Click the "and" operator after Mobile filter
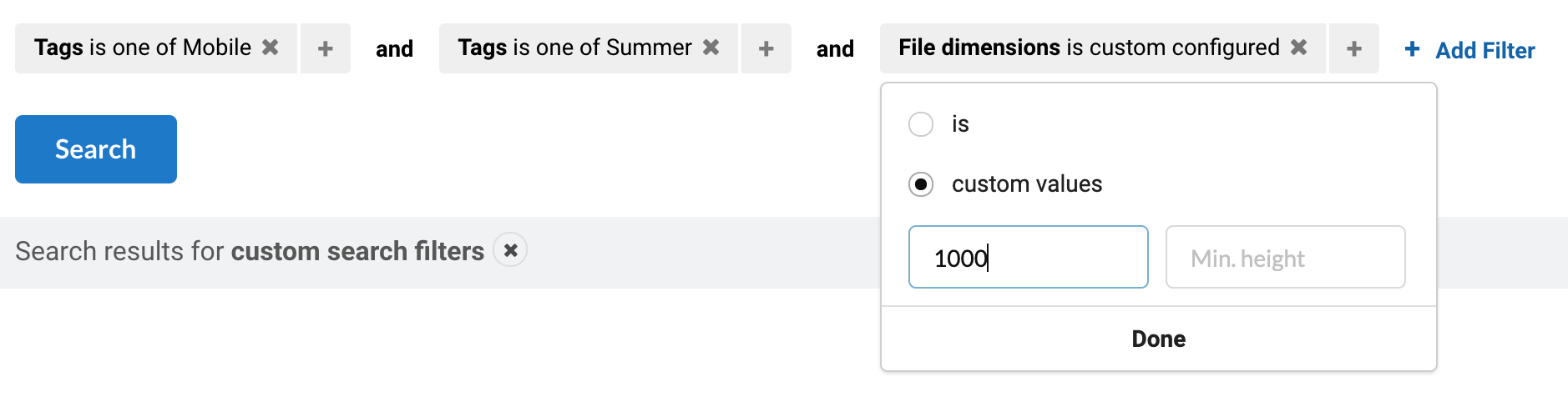The height and width of the screenshot is (407, 1568). tap(395, 49)
